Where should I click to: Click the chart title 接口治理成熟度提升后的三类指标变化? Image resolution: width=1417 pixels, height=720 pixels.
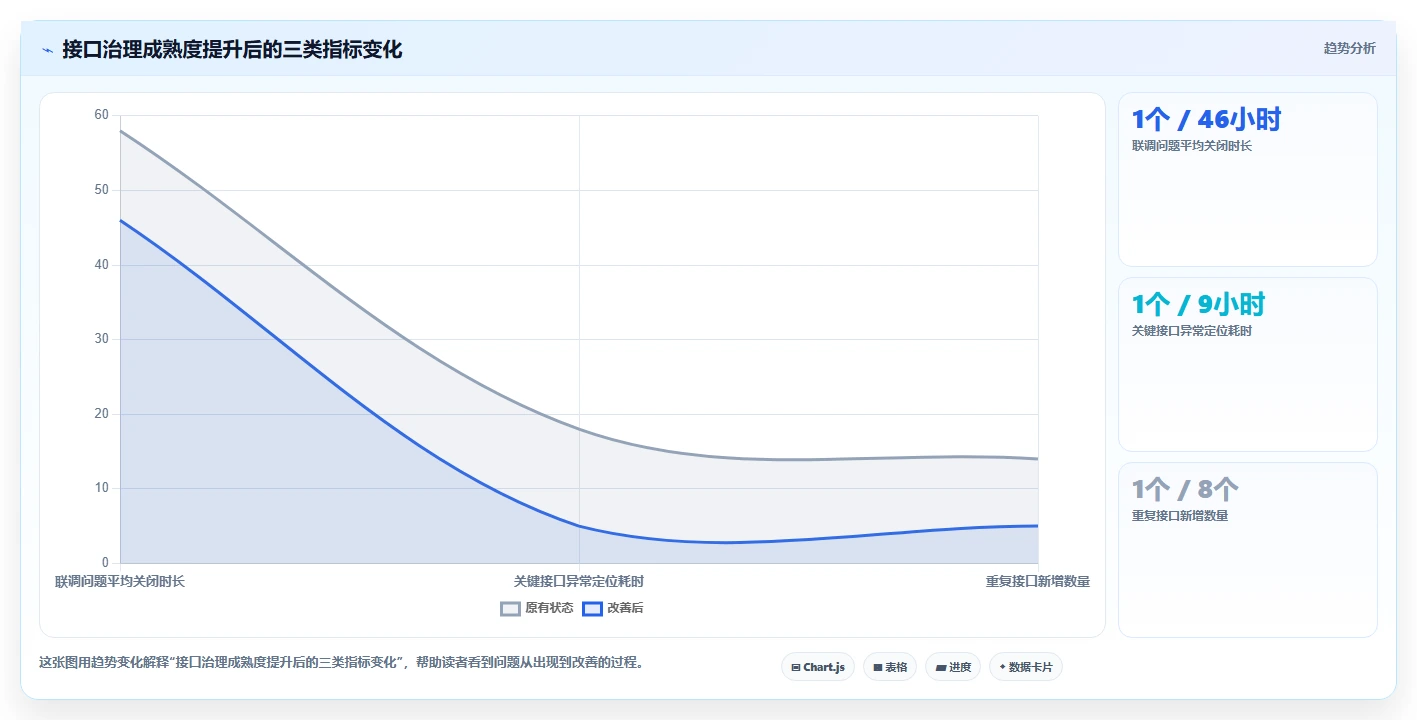[x=232, y=49]
